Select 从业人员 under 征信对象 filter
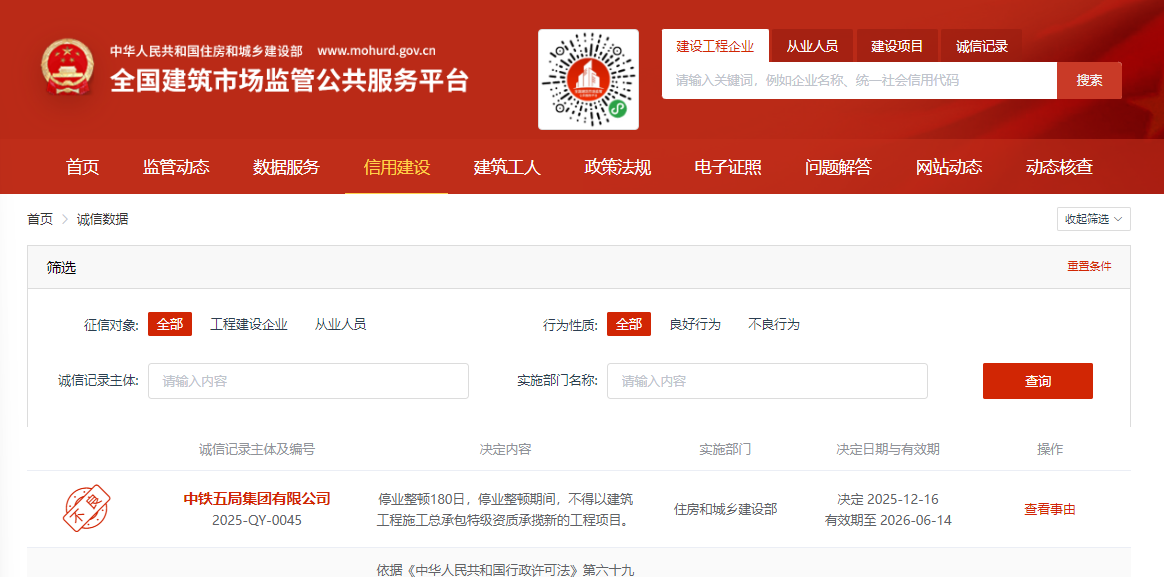Screen dimensions: 1164x577 (x=340, y=324)
